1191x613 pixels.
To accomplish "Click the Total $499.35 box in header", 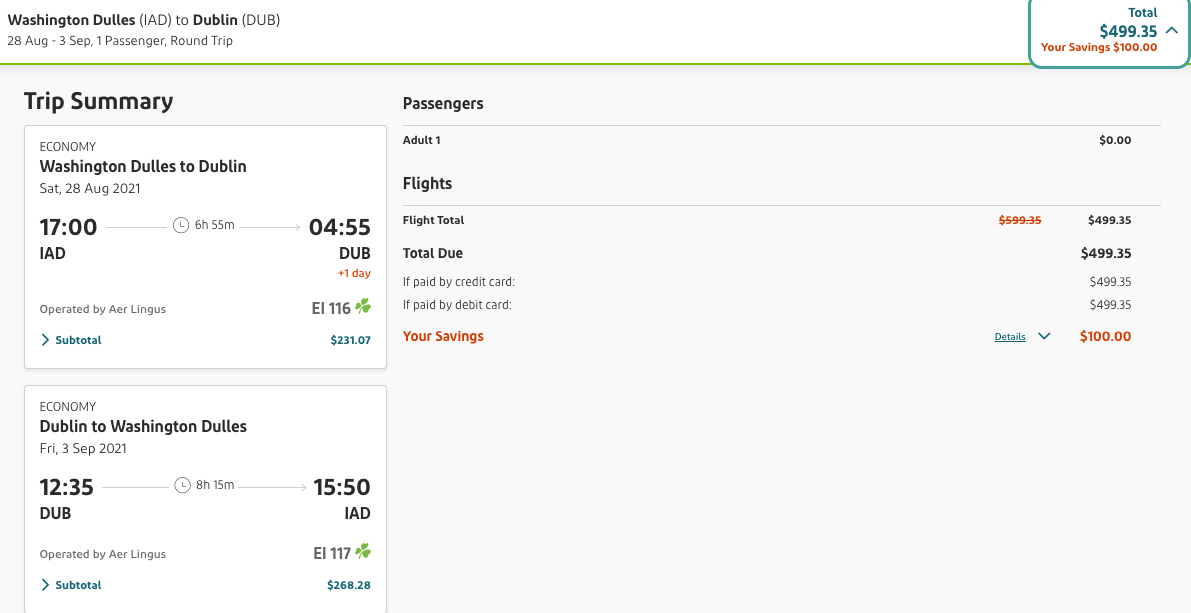I will [1108, 31].
